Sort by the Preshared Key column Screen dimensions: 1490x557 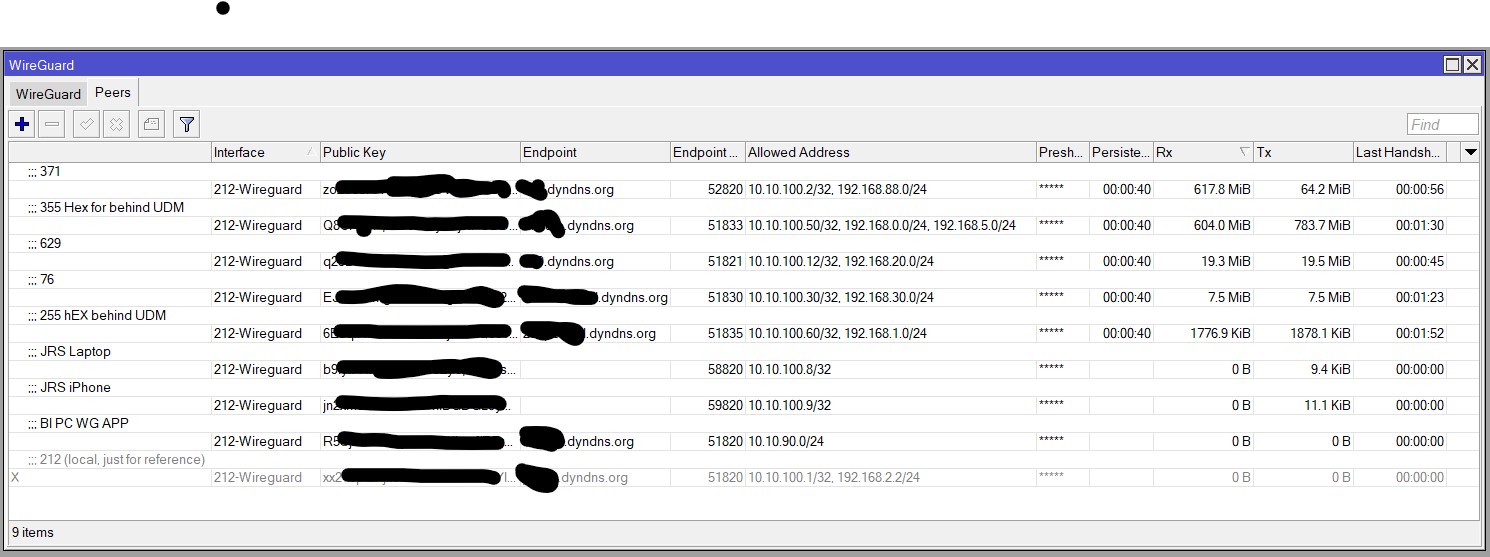(1062, 152)
